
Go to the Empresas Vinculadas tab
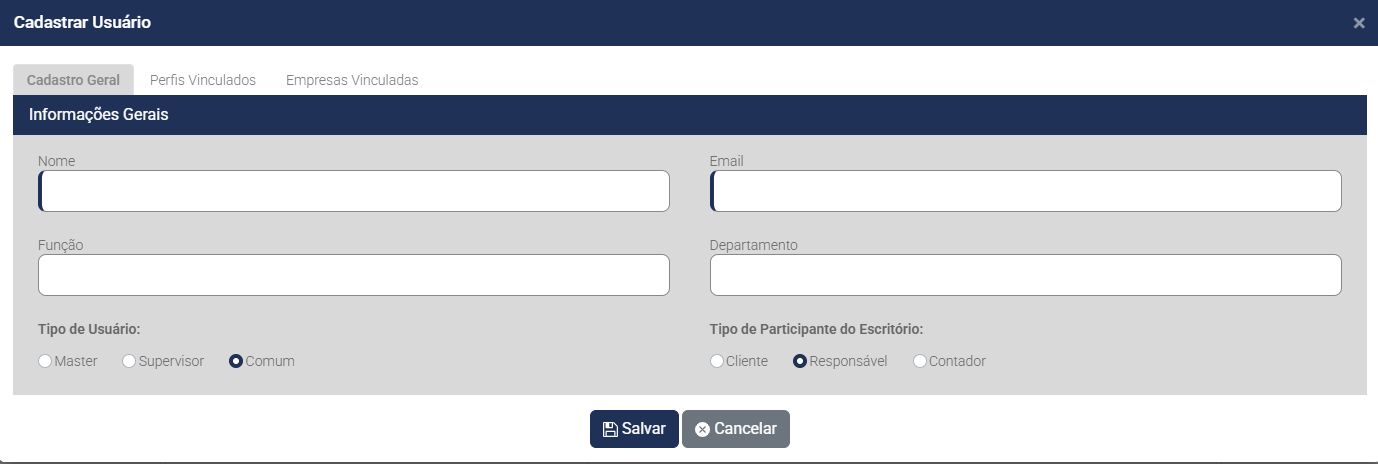tap(352, 80)
